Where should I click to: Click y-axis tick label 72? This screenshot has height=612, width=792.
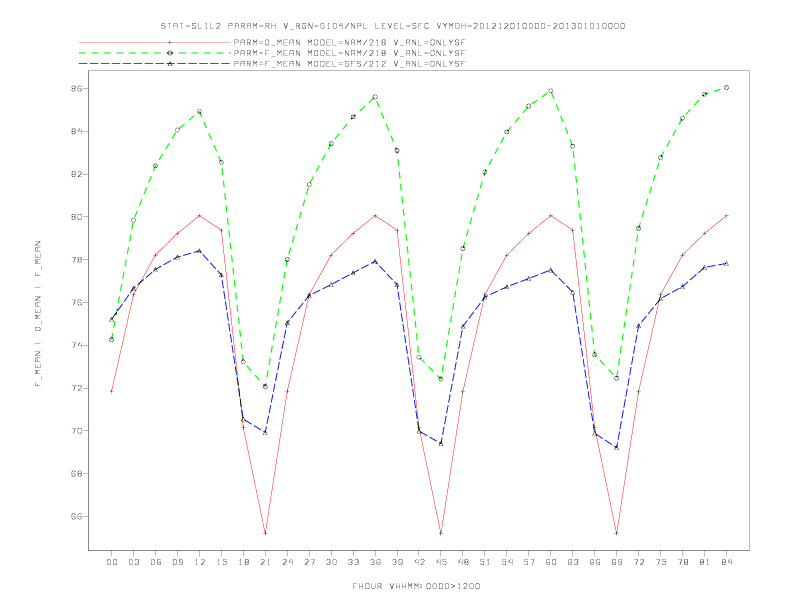click(x=76, y=388)
